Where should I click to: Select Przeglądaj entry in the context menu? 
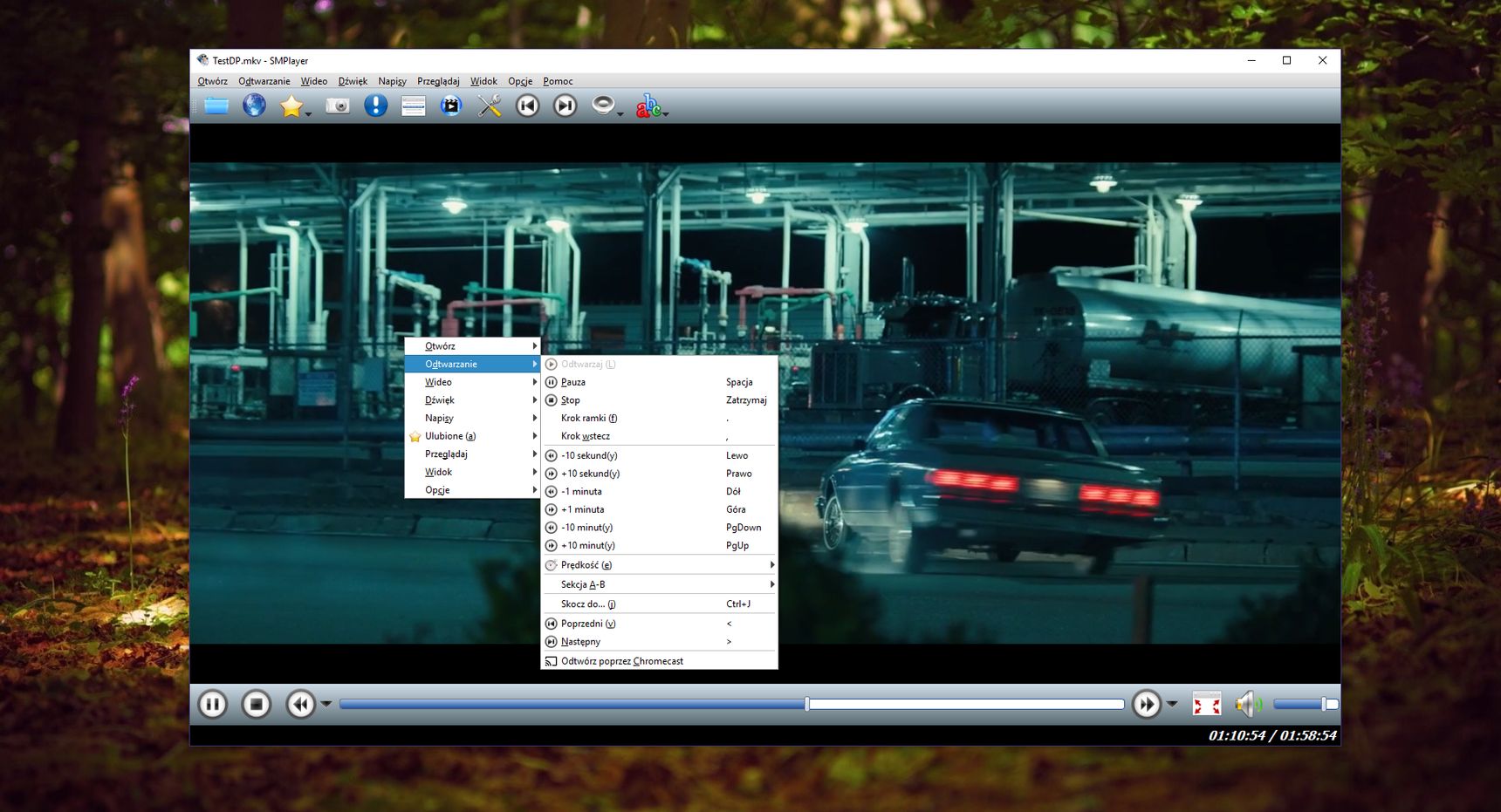[472, 454]
